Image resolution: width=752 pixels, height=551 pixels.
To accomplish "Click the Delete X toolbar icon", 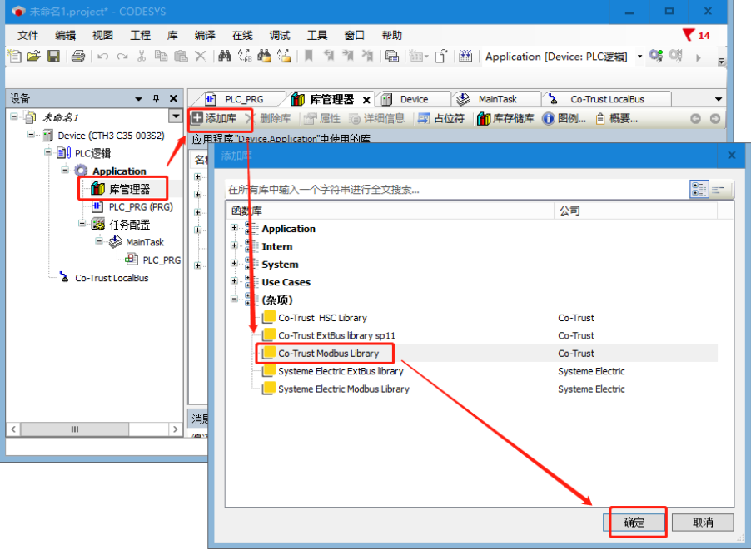I will pyautogui.click(x=200, y=56).
